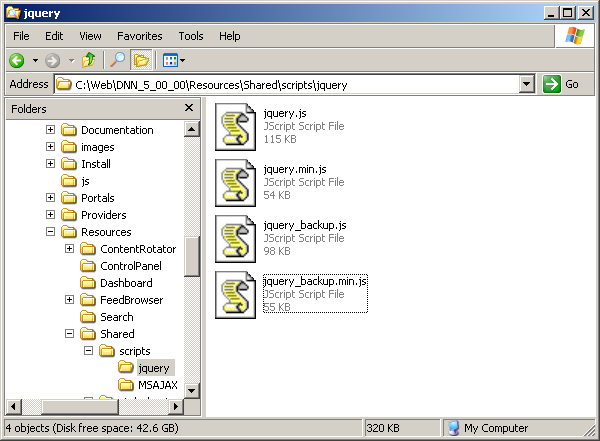Click the greyed Forward arrow button
This screenshot has height=441, width=600.
click(x=52, y=60)
